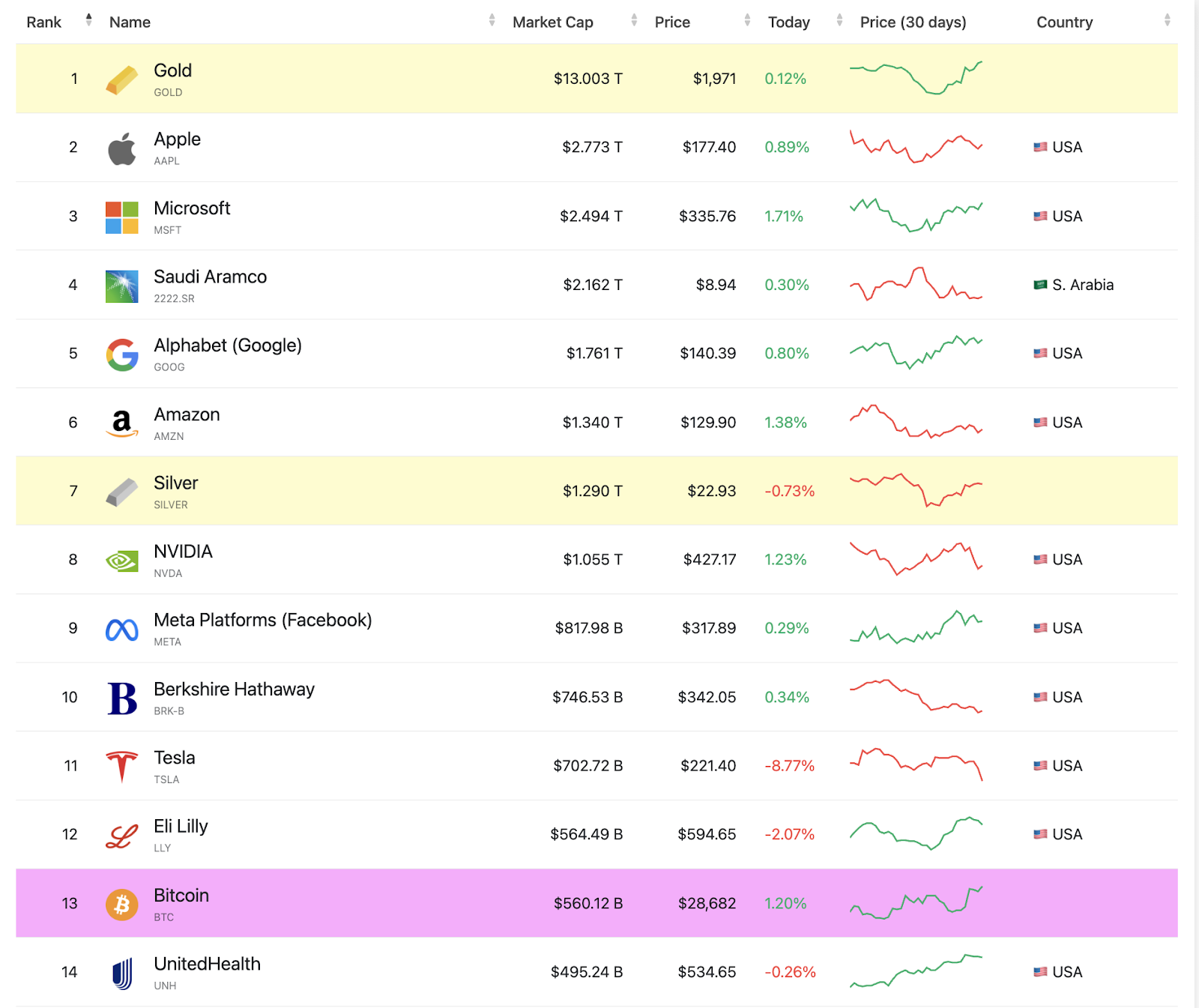The width and height of the screenshot is (1199, 1008).
Task: Click the Gold bar icon
Action: click(x=122, y=79)
